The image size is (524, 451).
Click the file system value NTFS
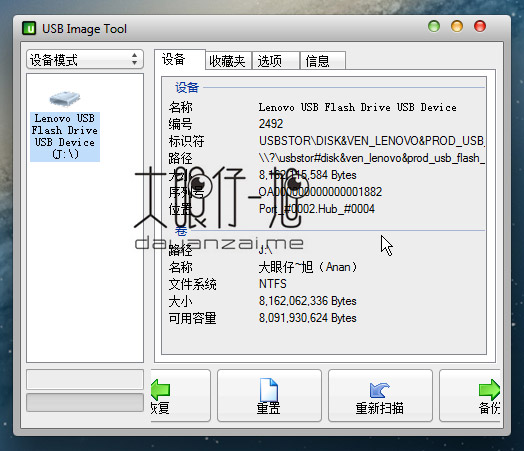pos(273,284)
